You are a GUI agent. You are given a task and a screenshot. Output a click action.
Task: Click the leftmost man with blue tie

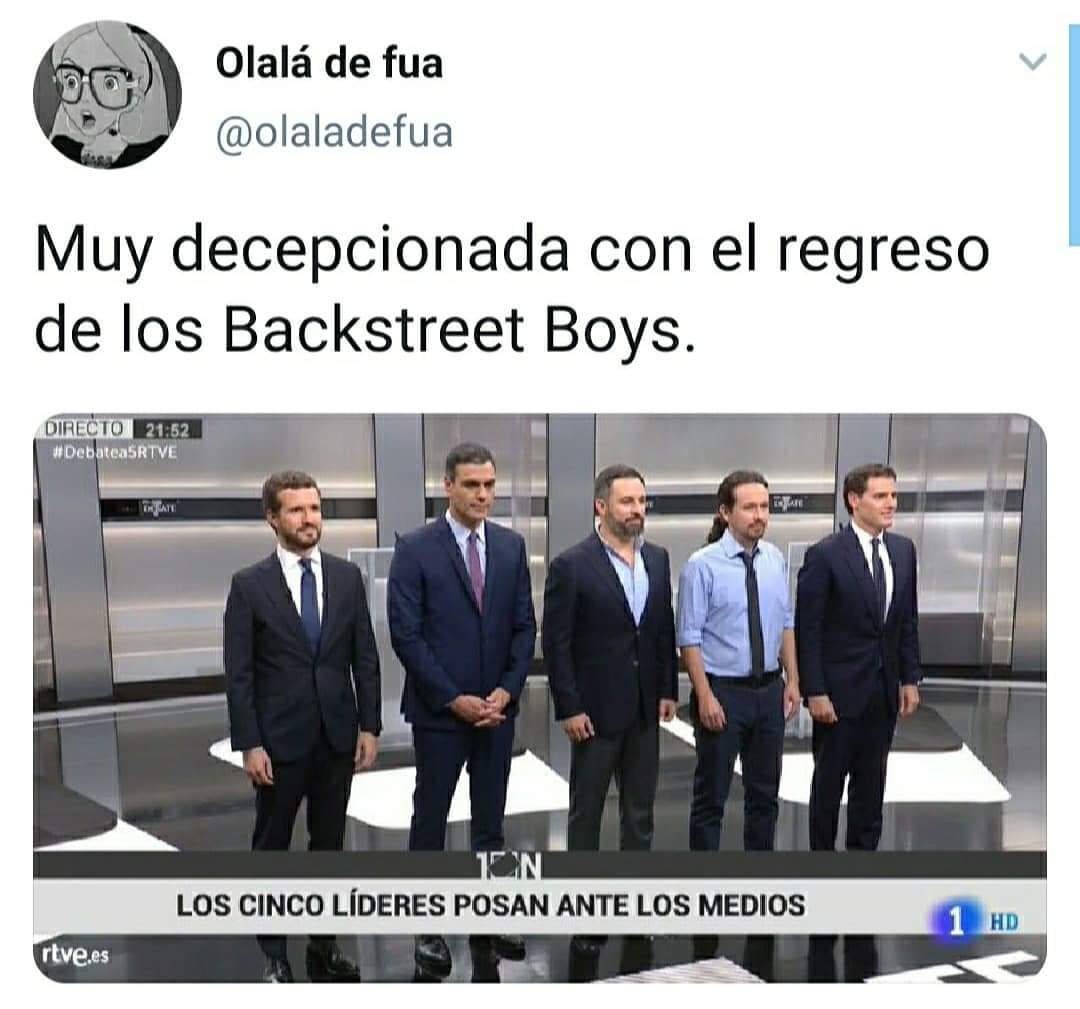[x=302, y=660]
